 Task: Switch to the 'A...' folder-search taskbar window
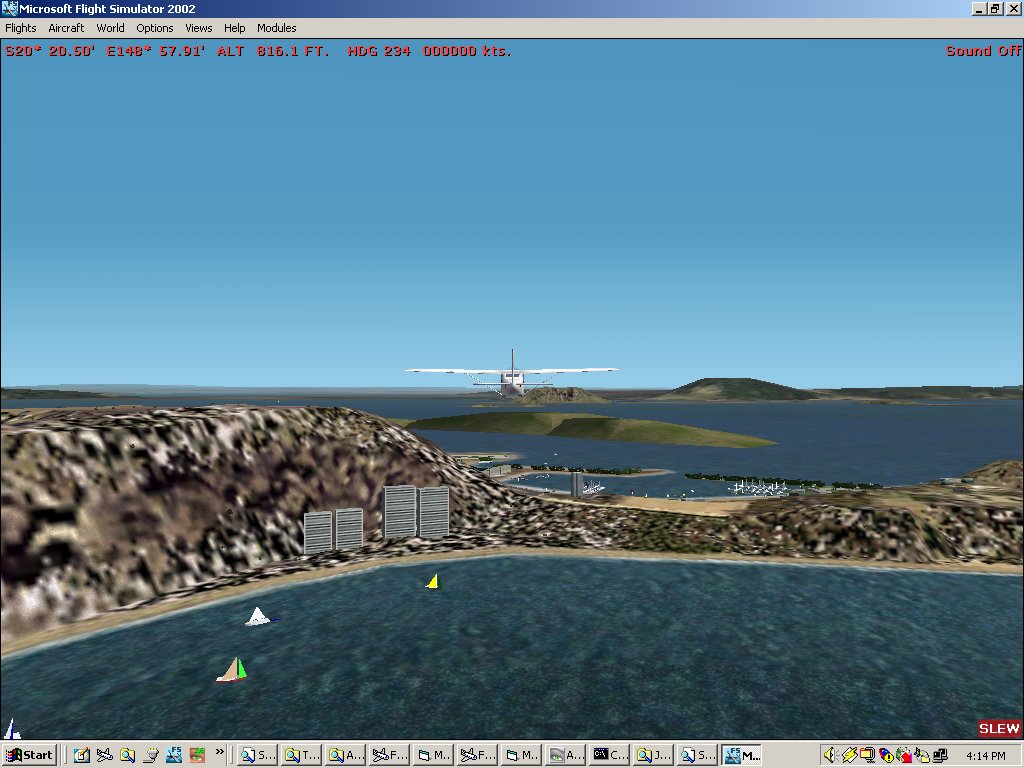(x=345, y=756)
